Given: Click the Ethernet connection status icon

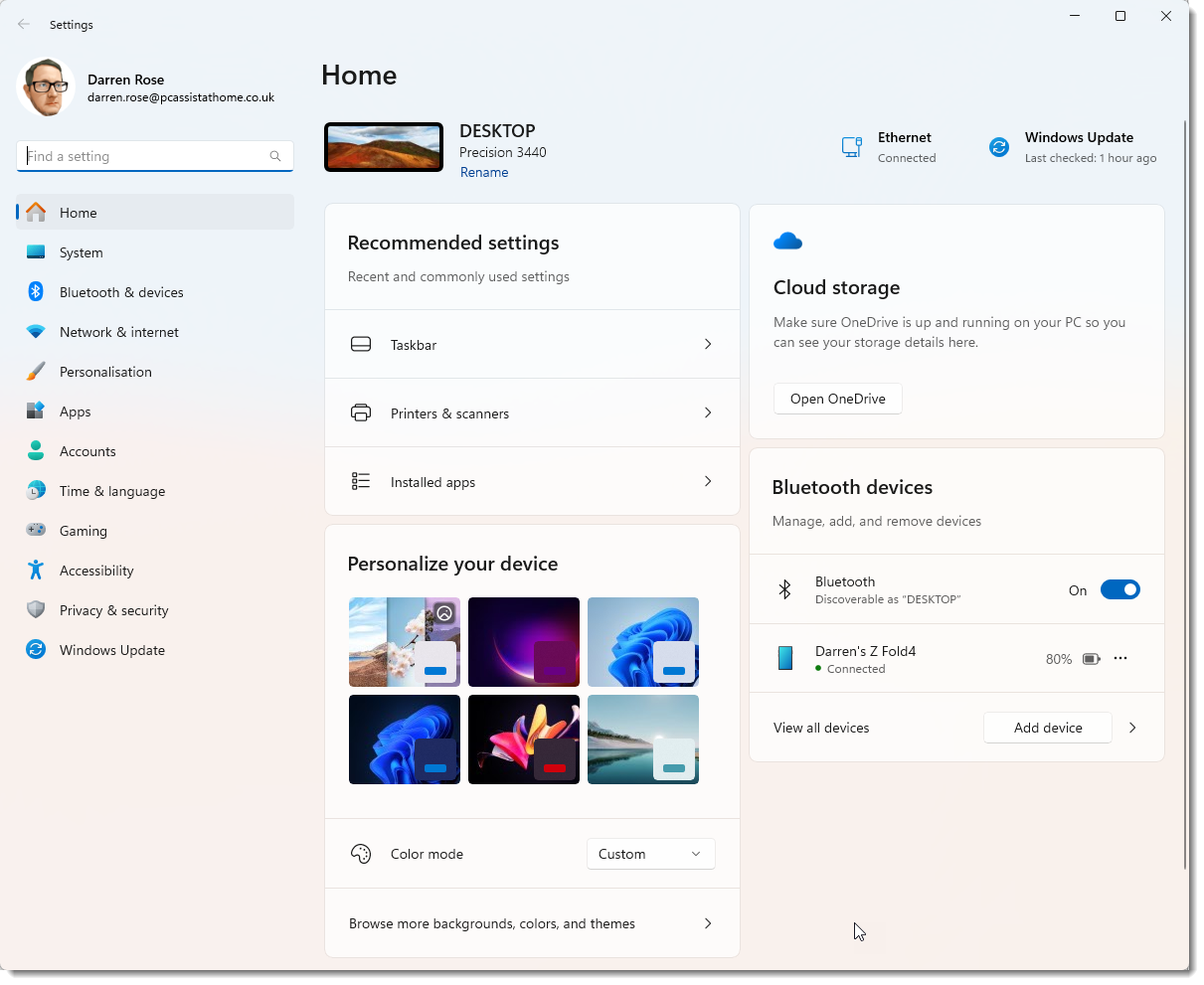Looking at the screenshot, I should [851, 145].
